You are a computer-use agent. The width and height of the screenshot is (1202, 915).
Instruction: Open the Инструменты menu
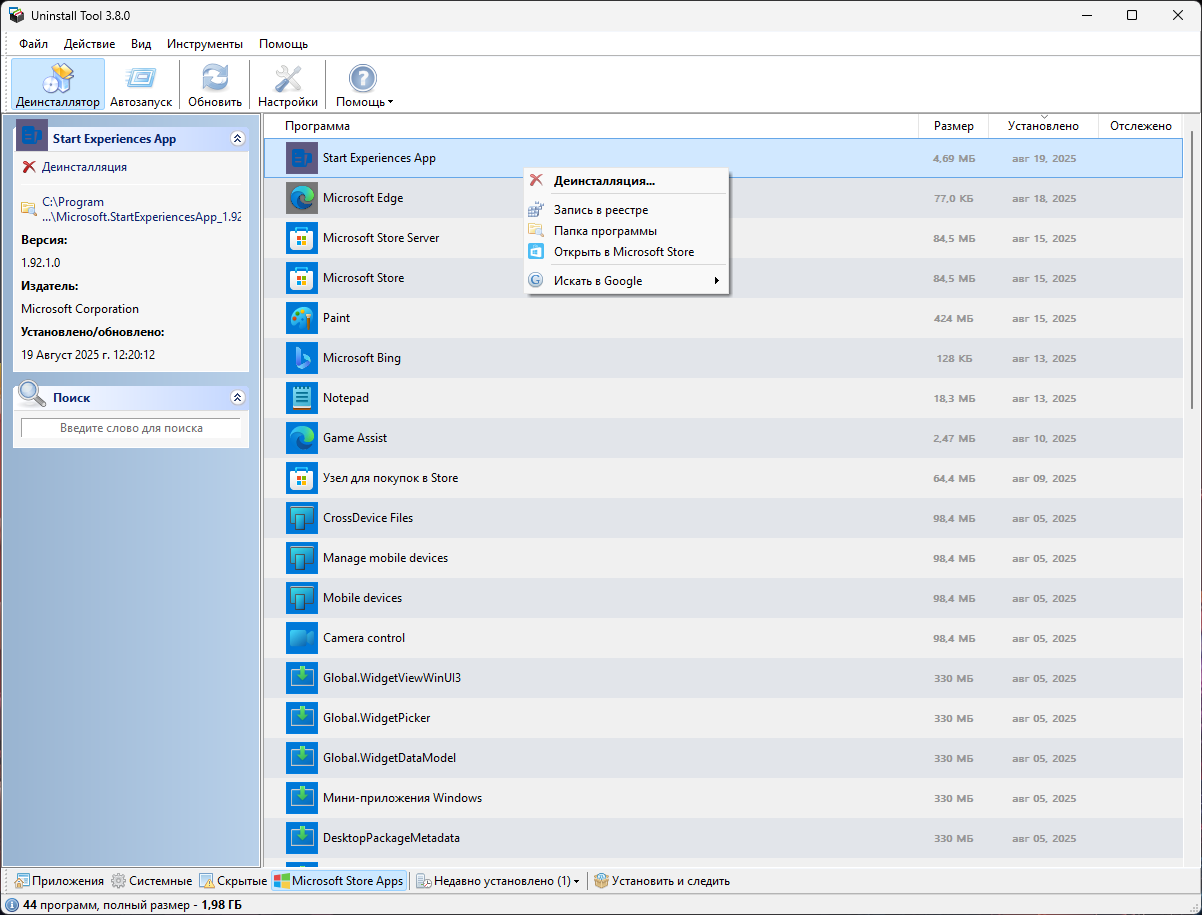205,44
